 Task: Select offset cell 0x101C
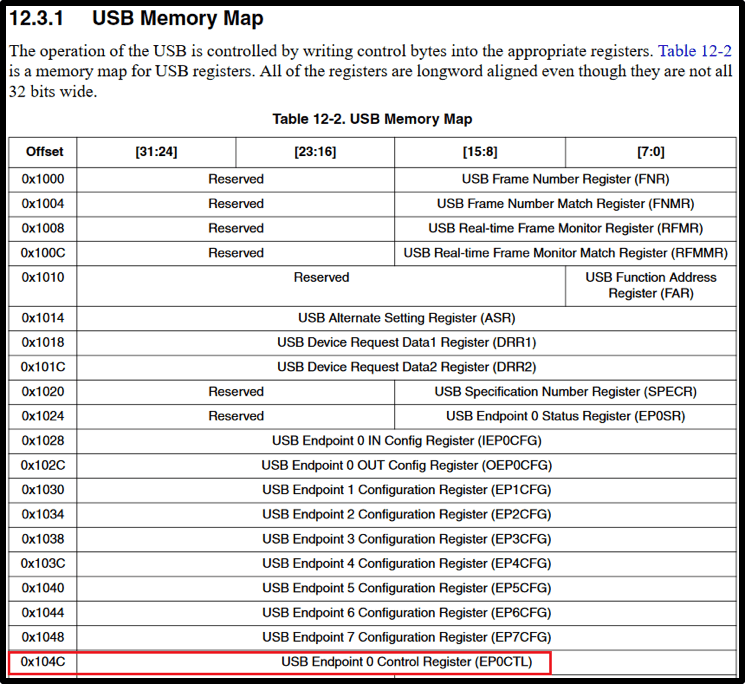(43, 367)
